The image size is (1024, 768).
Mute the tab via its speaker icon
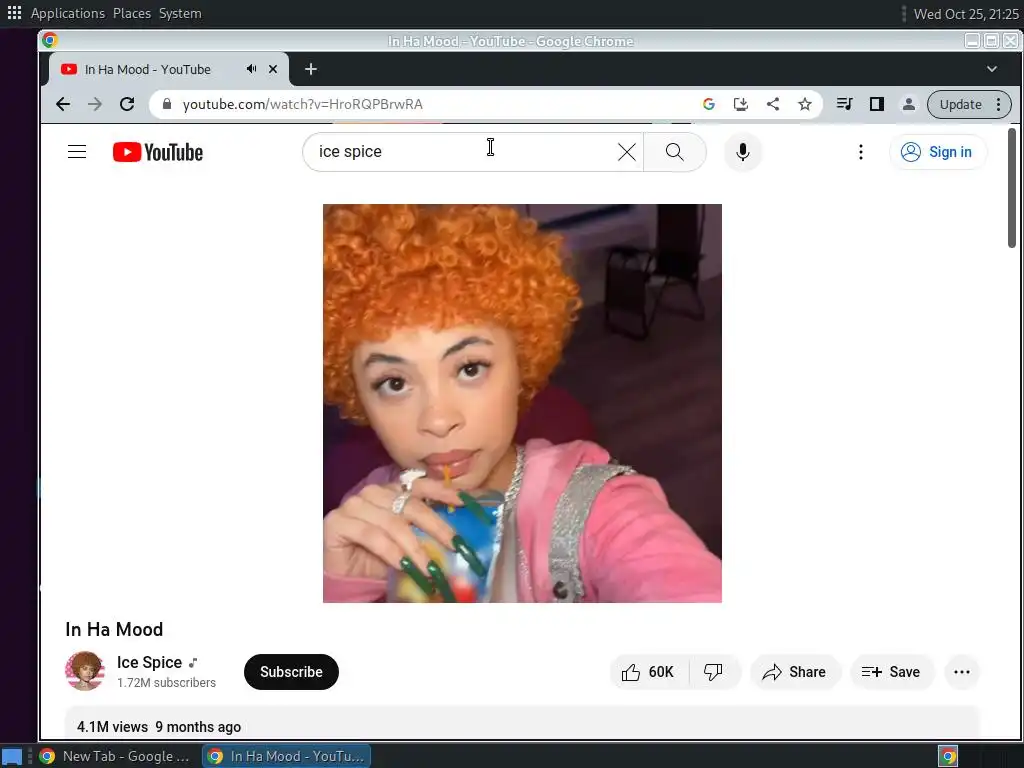click(x=251, y=69)
